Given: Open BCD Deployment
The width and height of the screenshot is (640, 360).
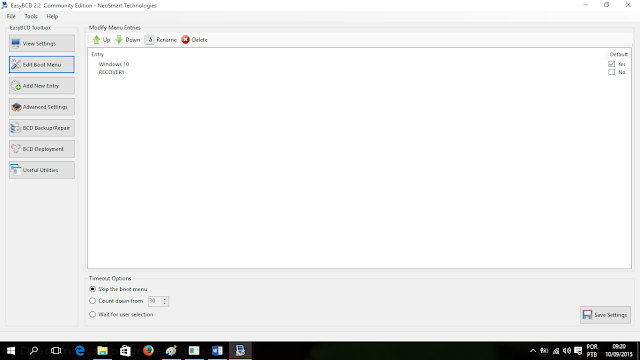Looking at the screenshot, I should tap(42, 149).
